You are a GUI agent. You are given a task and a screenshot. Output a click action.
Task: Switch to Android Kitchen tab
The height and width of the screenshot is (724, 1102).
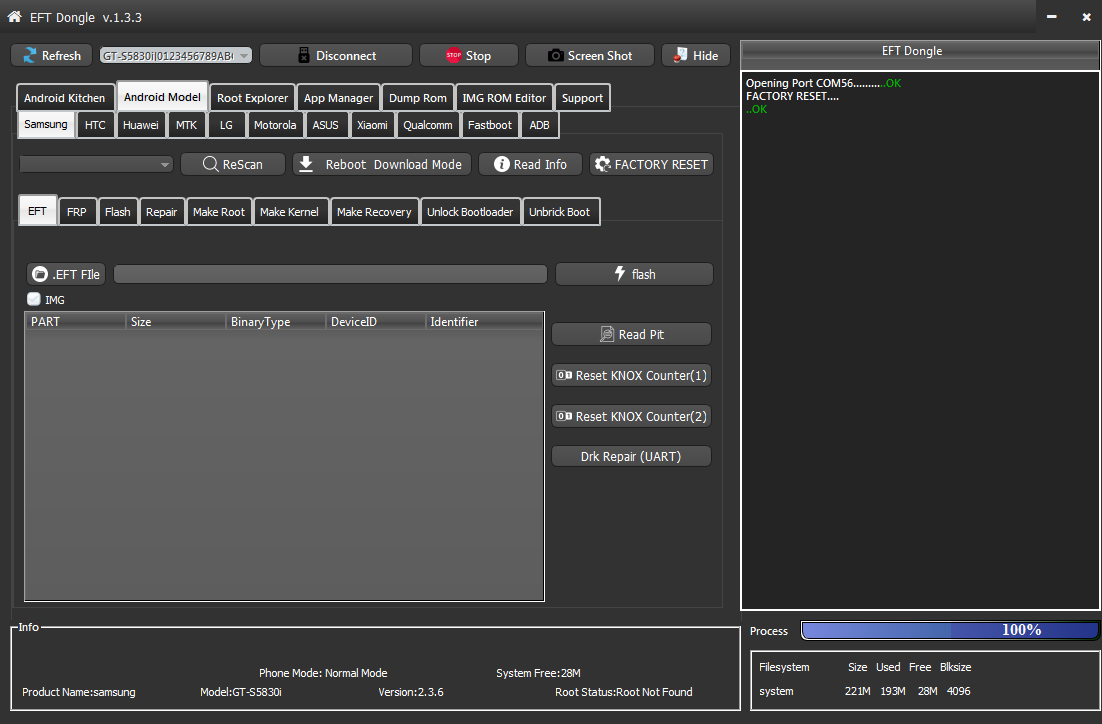click(x=65, y=98)
